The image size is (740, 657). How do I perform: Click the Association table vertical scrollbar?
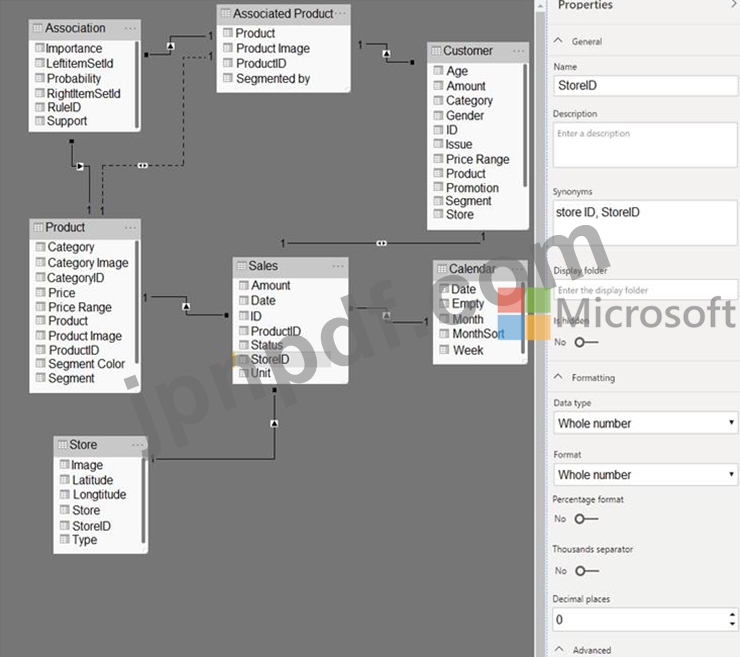(x=137, y=85)
